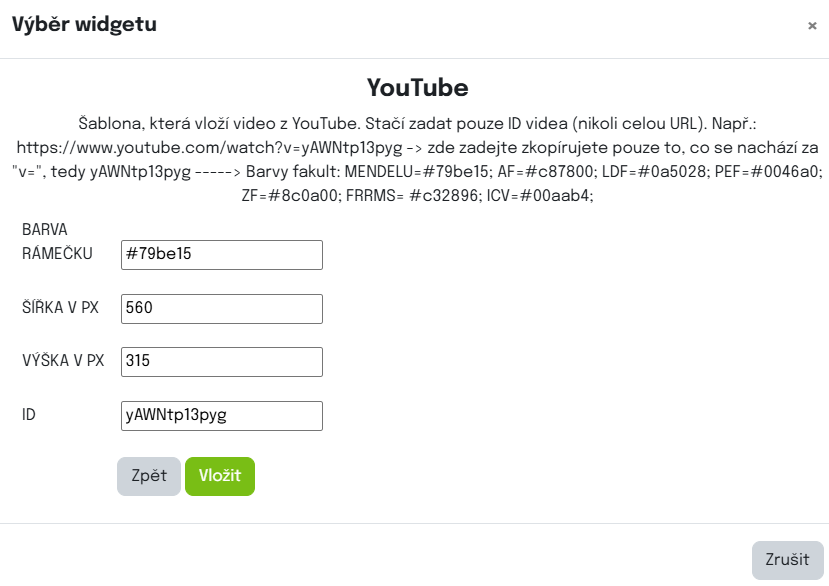The height and width of the screenshot is (586, 829).
Task: Focus the ŠÍŘKA V PX width field
Action: [x=221, y=309]
